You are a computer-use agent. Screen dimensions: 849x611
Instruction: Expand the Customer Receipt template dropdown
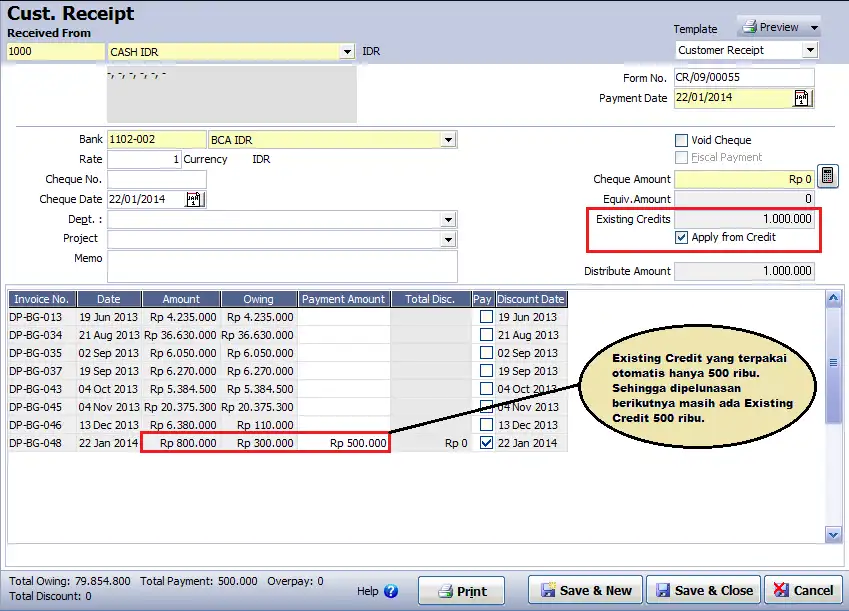(x=810, y=50)
